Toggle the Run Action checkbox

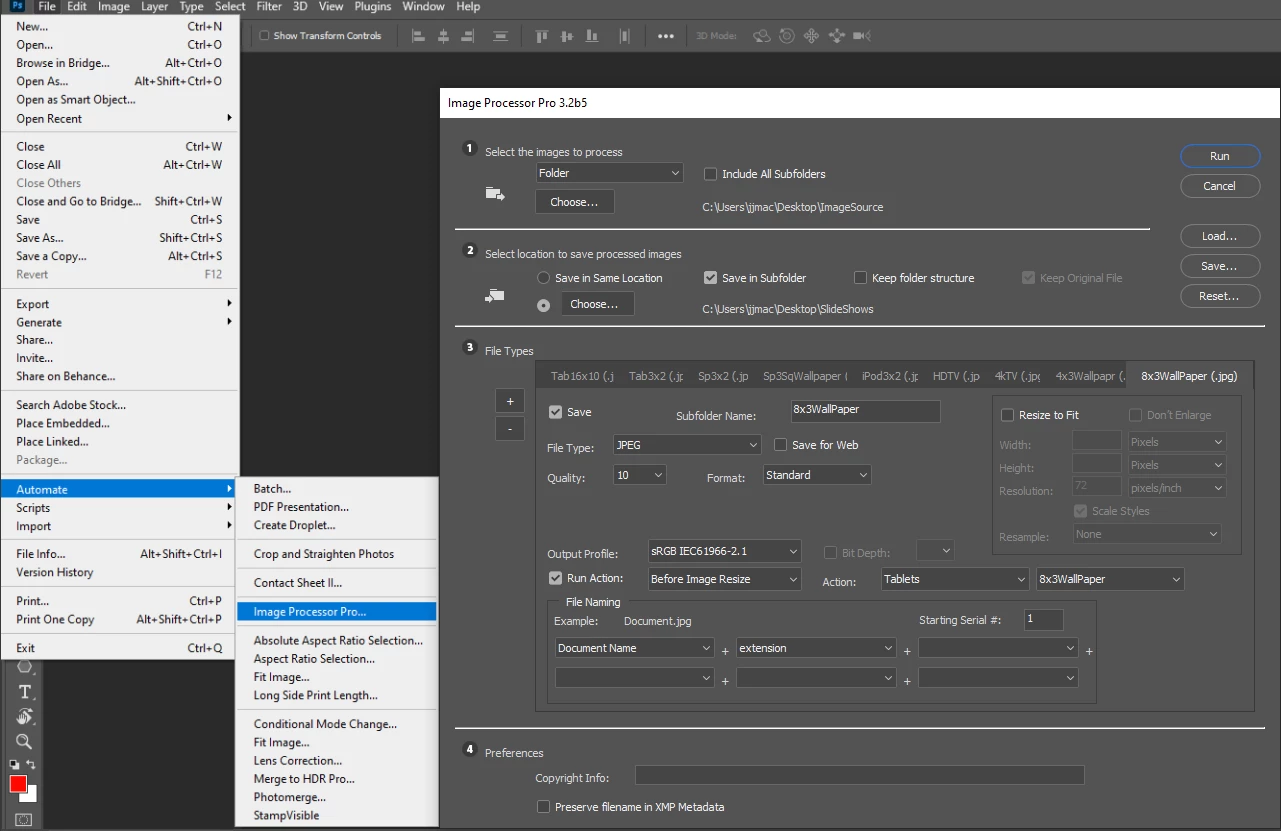(556, 578)
